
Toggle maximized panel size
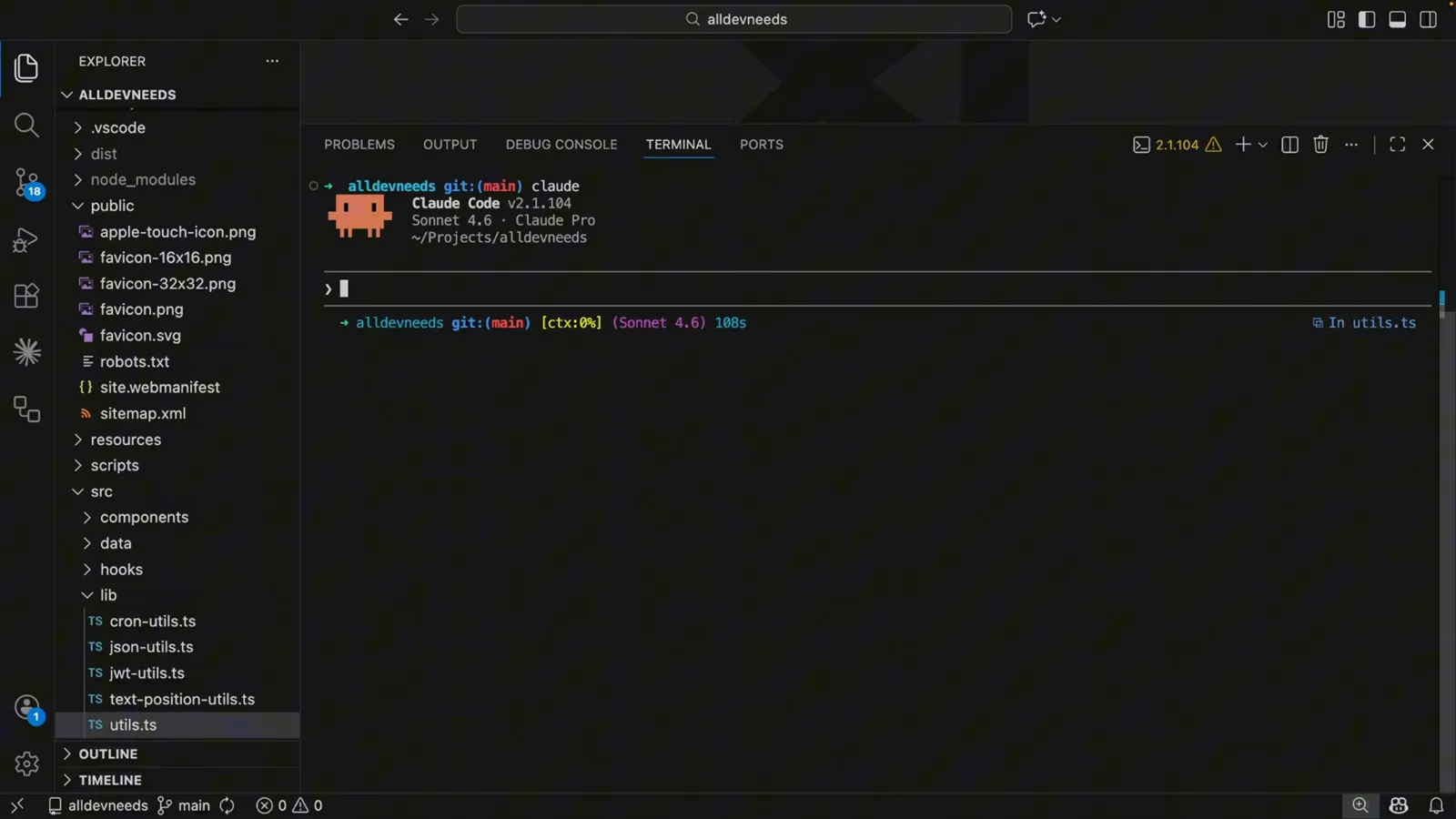tap(1398, 145)
